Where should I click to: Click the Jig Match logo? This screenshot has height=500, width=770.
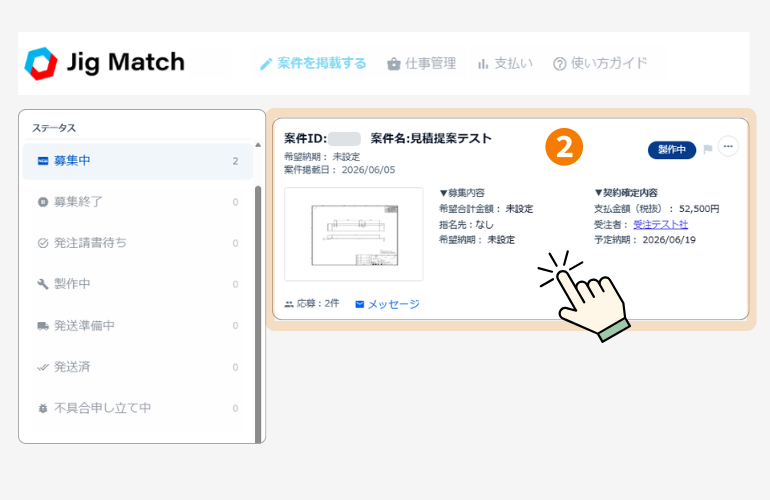pyautogui.click(x=105, y=63)
